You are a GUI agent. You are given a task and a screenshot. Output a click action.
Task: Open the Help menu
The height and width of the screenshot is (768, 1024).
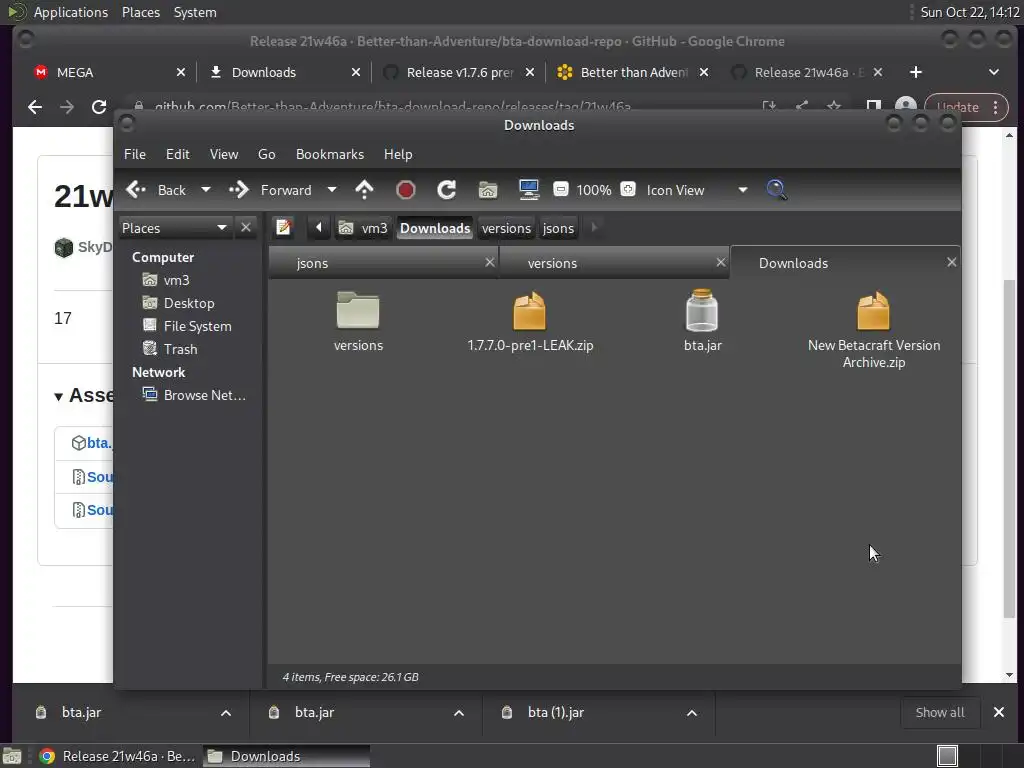[398, 154]
